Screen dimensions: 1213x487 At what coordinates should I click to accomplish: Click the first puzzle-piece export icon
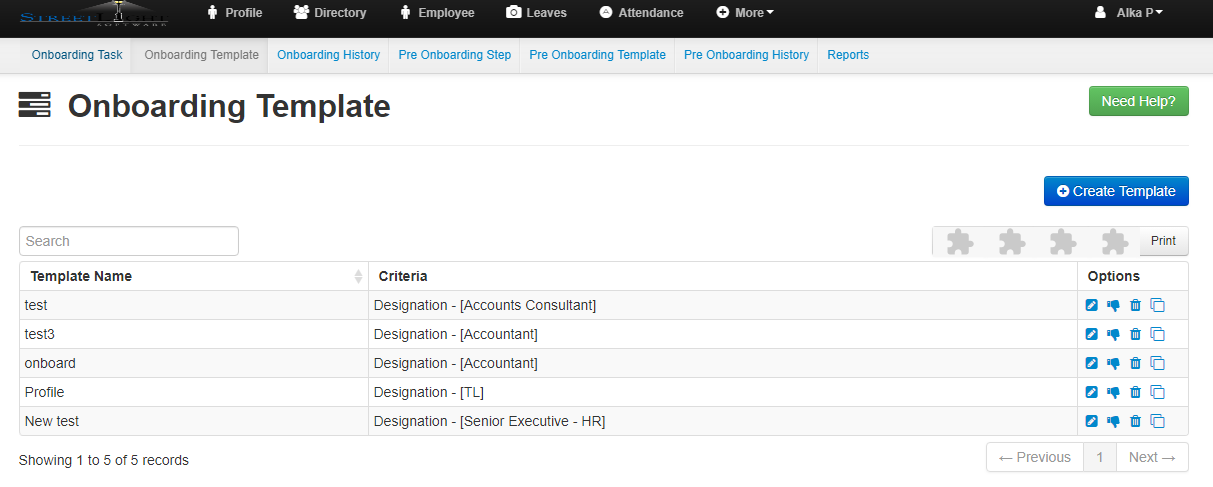tap(959, 241)
